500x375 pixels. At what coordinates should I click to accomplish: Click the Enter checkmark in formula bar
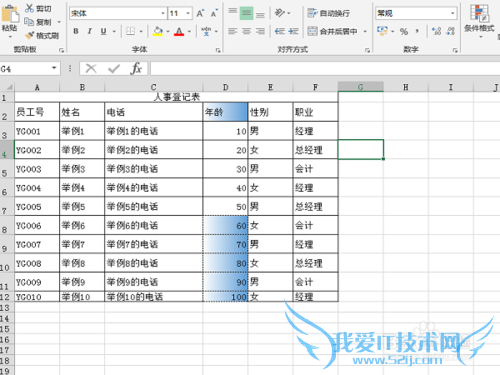(114, 69)
